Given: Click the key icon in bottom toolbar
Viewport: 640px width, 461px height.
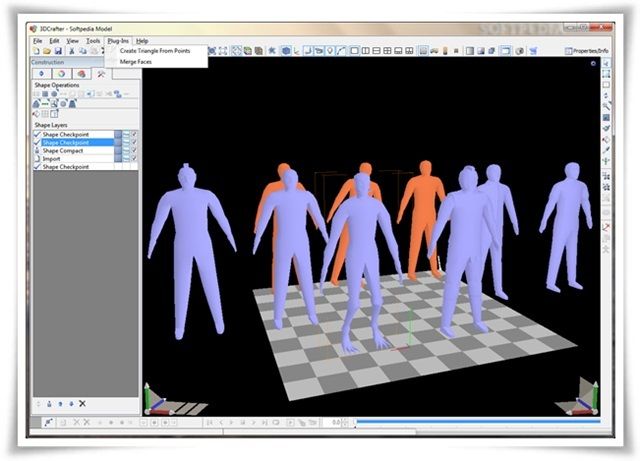Looking at the screenshot, I should [x=48, y=422].
